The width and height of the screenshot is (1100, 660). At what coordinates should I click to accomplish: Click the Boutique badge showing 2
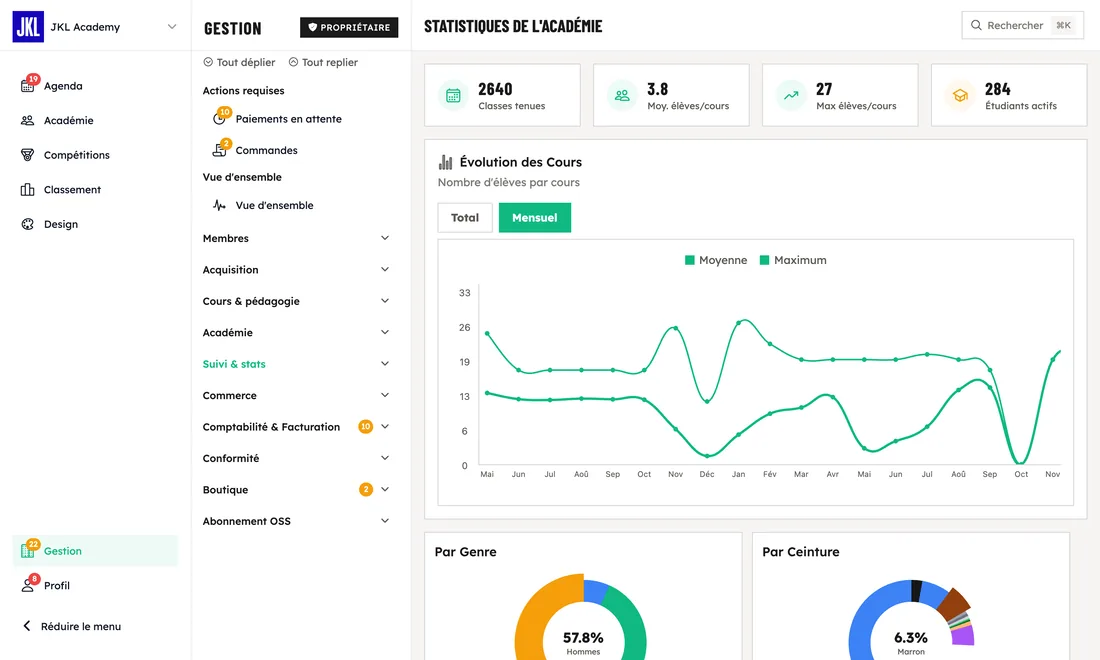coord(365,490)
